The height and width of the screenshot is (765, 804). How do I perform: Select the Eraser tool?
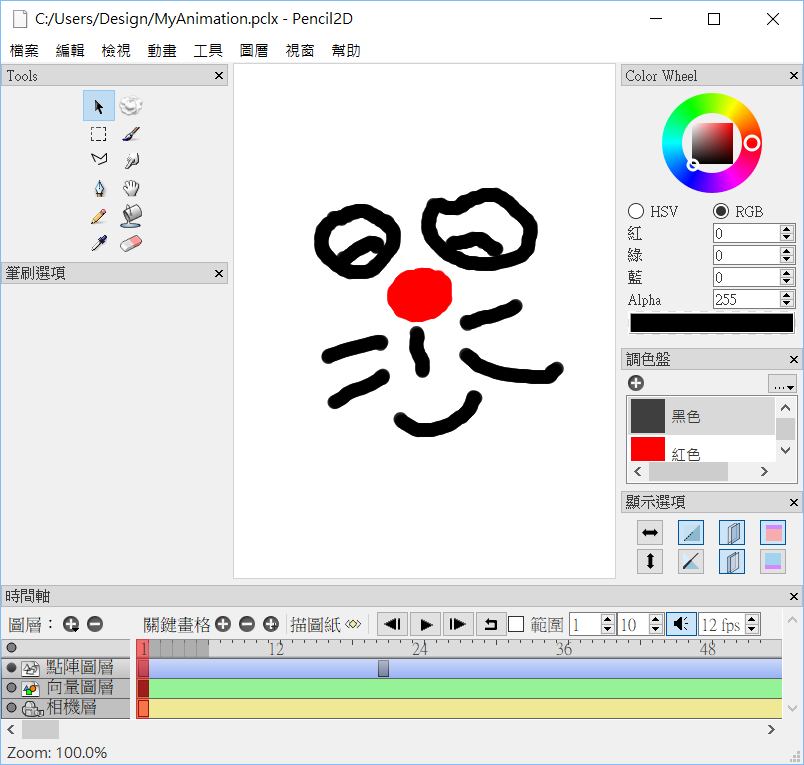(x=132, y=243)
